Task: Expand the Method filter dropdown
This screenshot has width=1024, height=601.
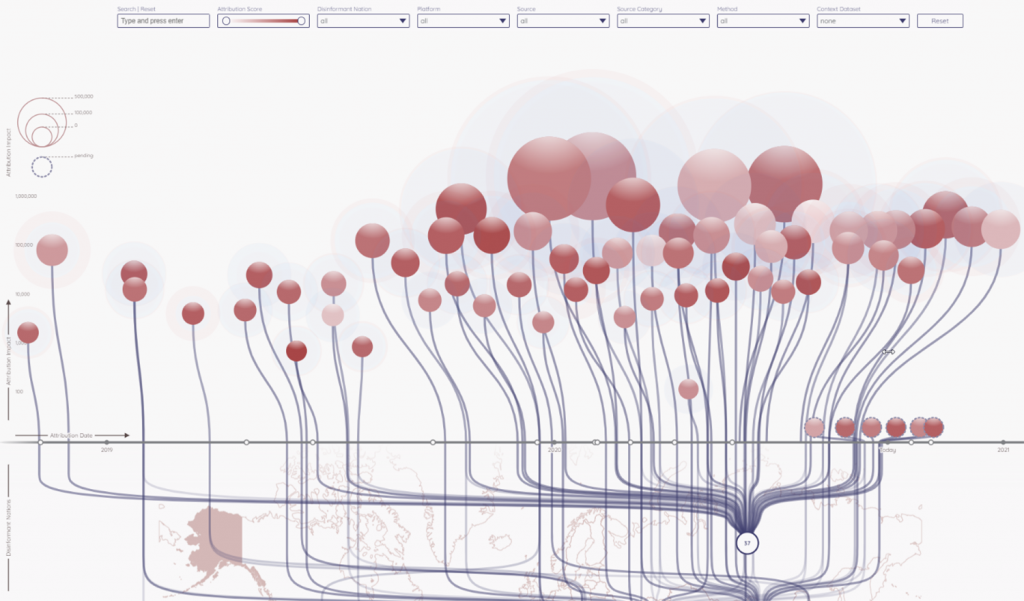Action: 763,21
